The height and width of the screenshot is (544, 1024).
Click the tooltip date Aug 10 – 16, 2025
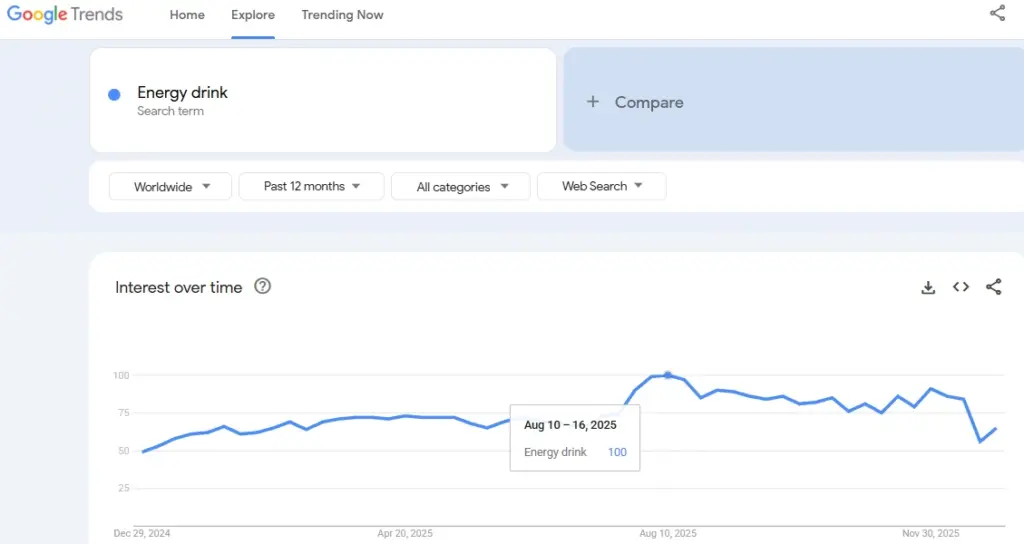pyautogui.click(x=570, y=425)
